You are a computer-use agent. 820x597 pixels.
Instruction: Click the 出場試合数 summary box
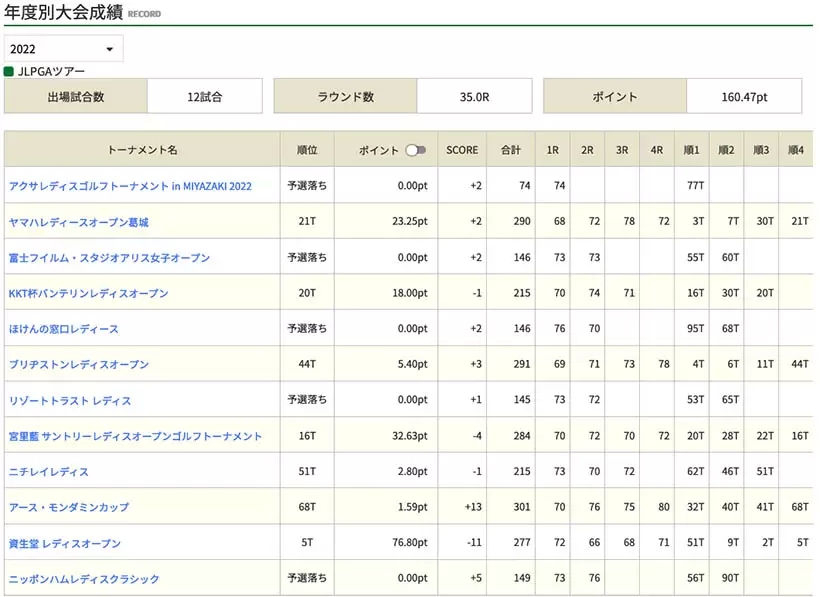coord(76,97)
